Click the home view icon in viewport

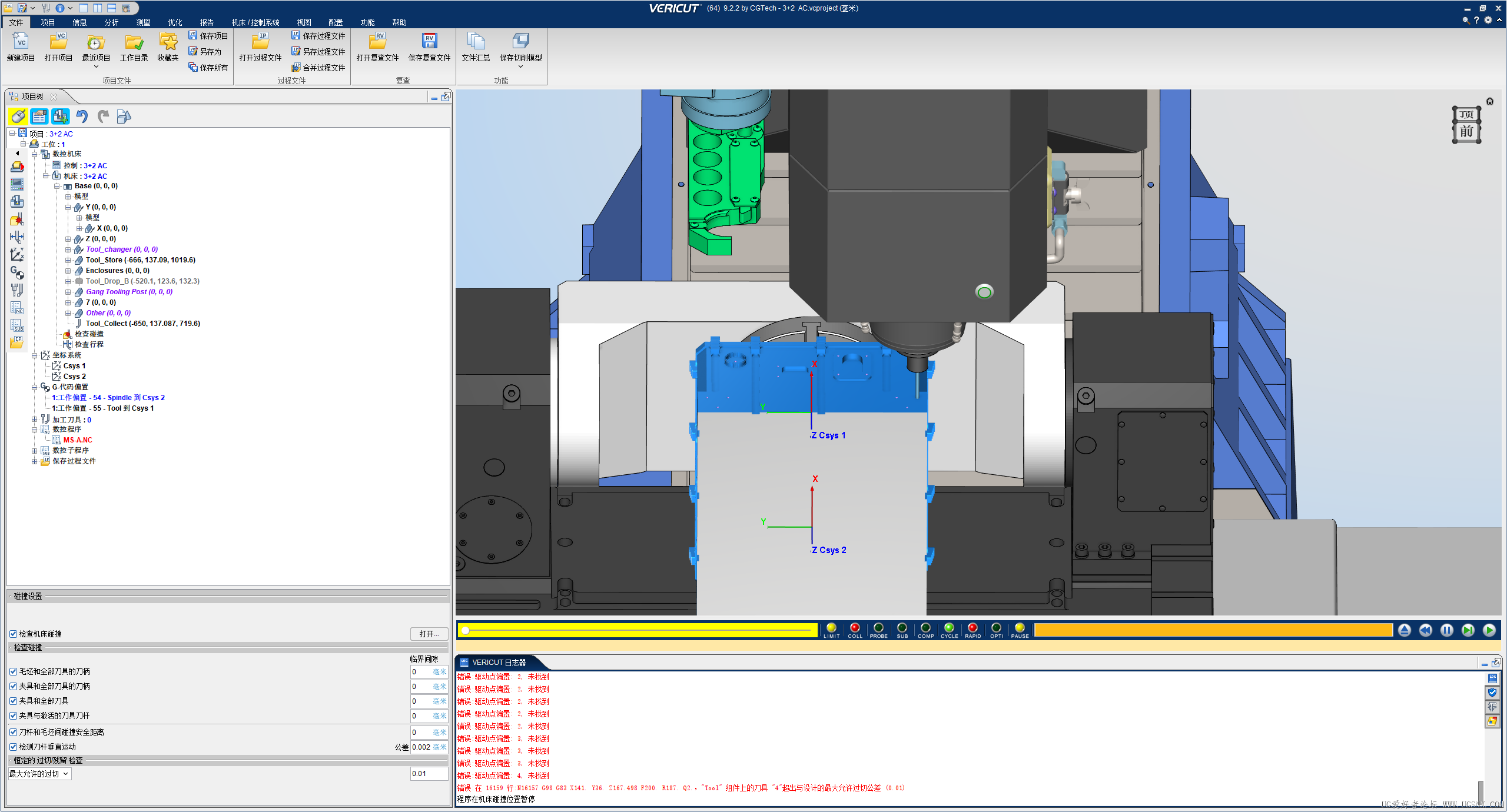pyautogui.click(x=1490, y=101)
